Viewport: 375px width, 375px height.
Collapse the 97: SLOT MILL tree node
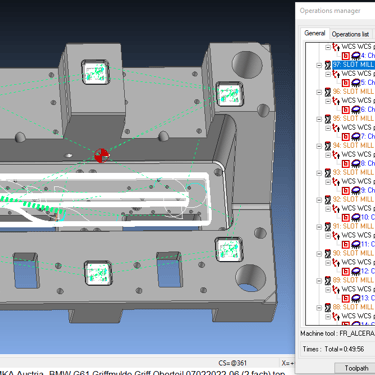[x=319, y=65]
